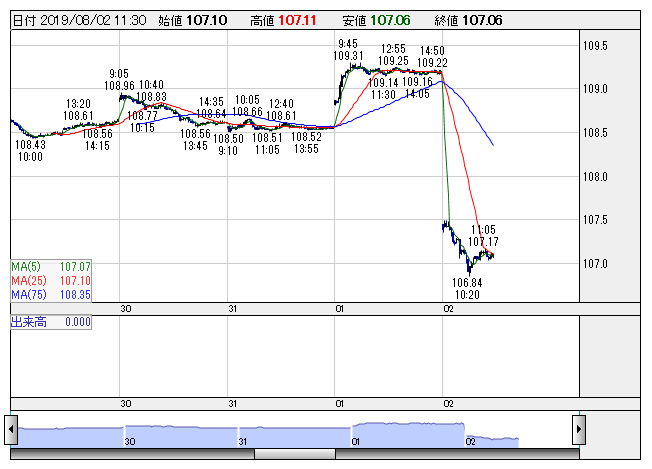
Task: Click the 終値 107.06 closing value
Action: pyautogui.click(x=468, y=20)
